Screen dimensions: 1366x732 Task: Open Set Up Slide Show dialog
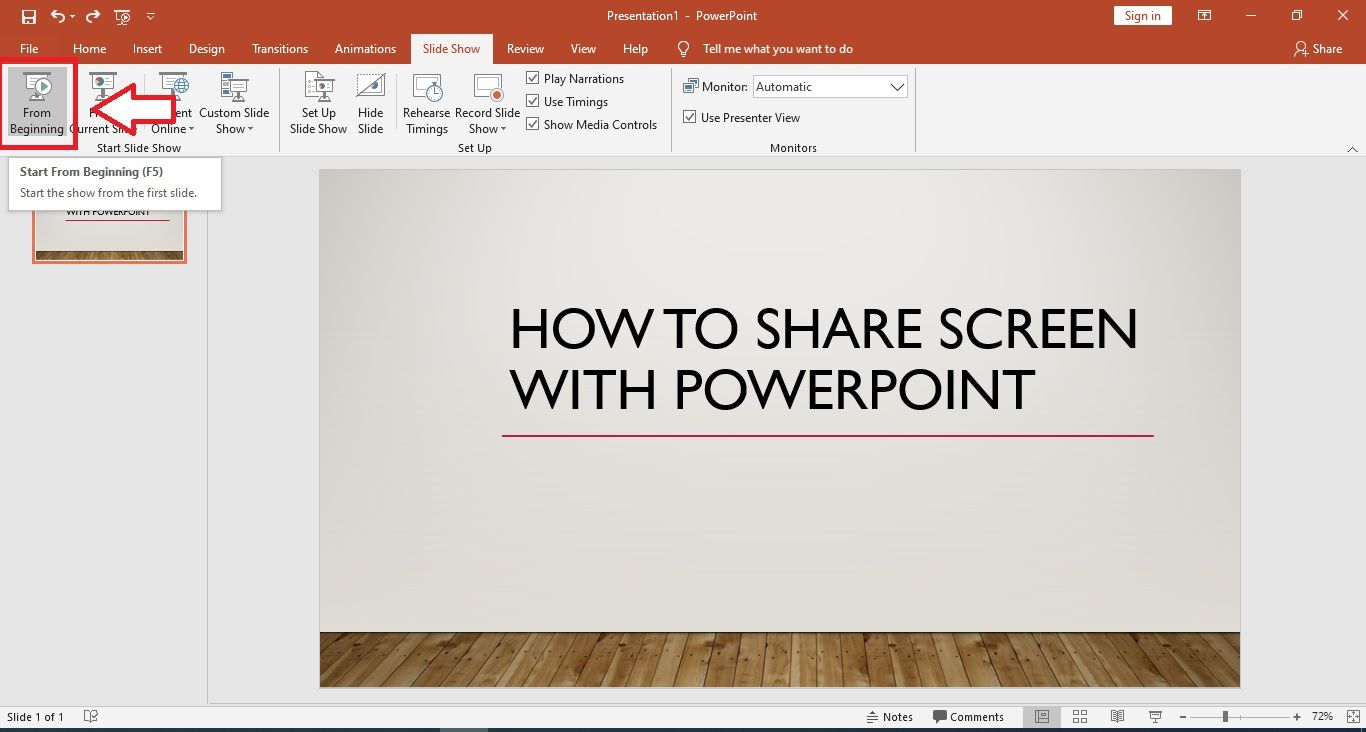point(318,102)
